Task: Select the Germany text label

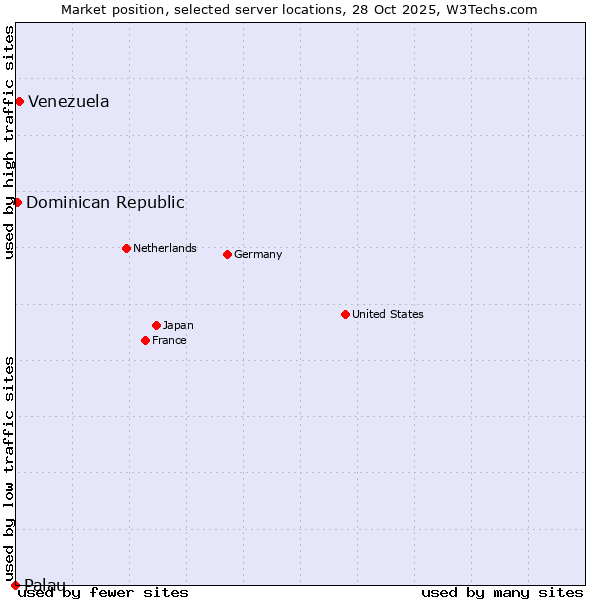Action: click(258, 254)
